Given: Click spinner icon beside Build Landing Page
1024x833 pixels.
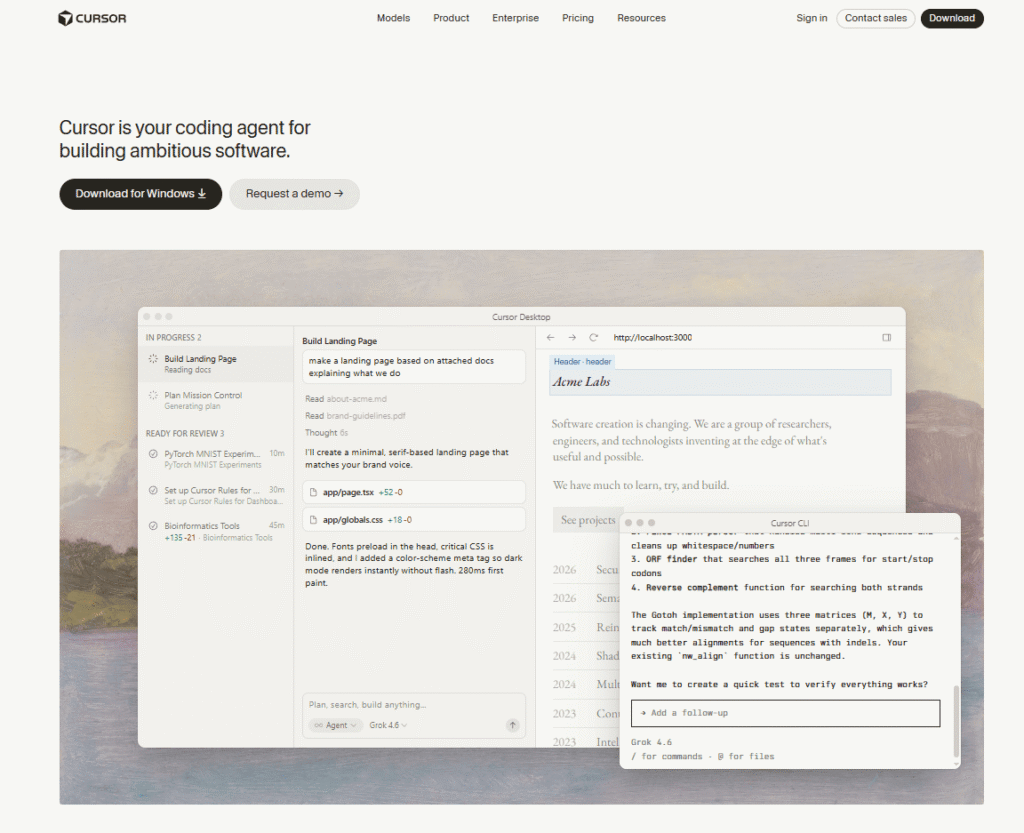Looking at the screenshot, I should point(153,358).
